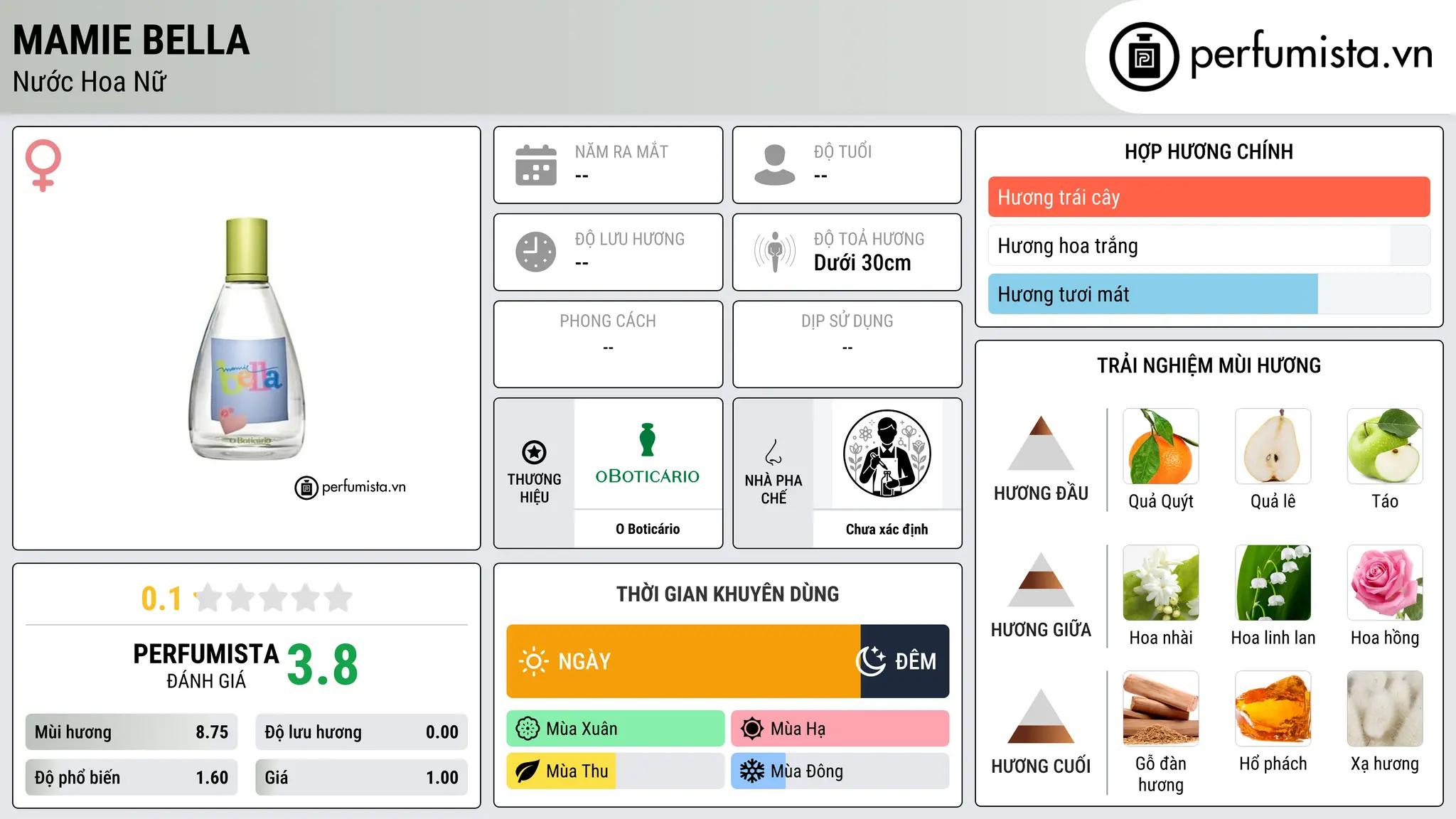Viewport: 1456px width, 819px height.
Task: Open the Xạ hương note image
Action: click(1385, 709)
